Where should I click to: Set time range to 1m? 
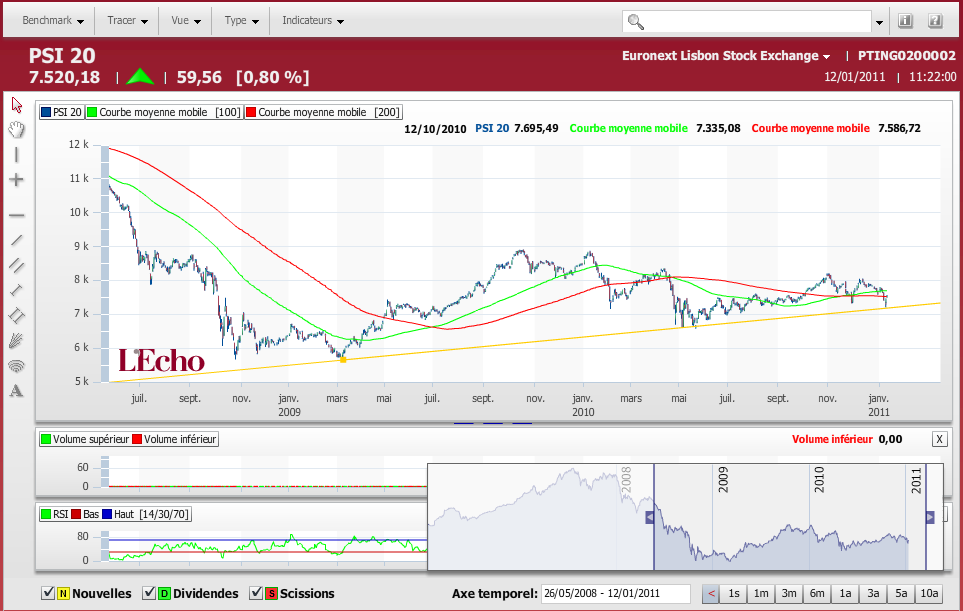click(x=761, y=593)
